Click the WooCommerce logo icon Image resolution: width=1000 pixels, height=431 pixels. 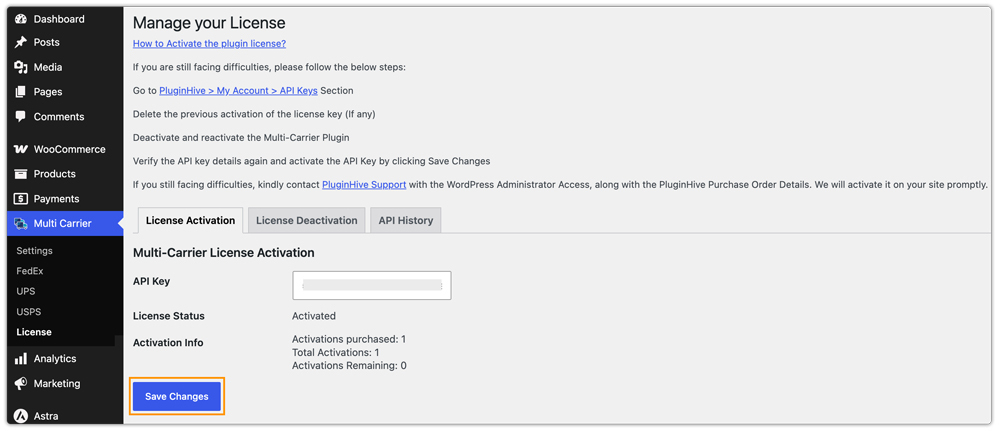(x=21, y=149)
